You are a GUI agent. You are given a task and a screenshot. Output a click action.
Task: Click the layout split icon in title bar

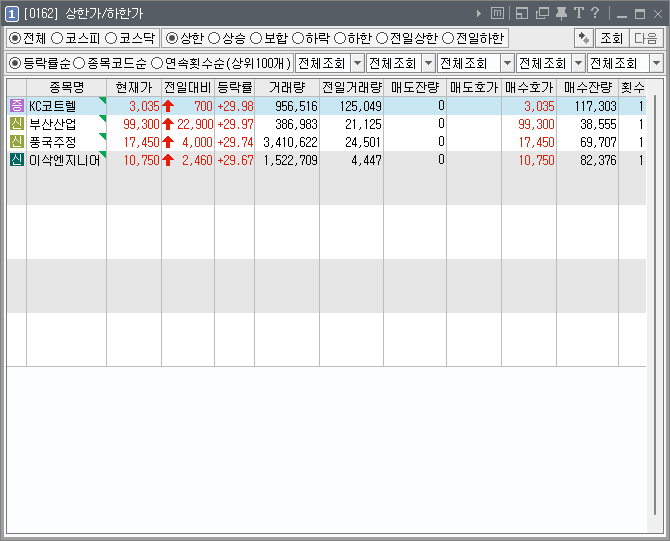click(522, 13)
